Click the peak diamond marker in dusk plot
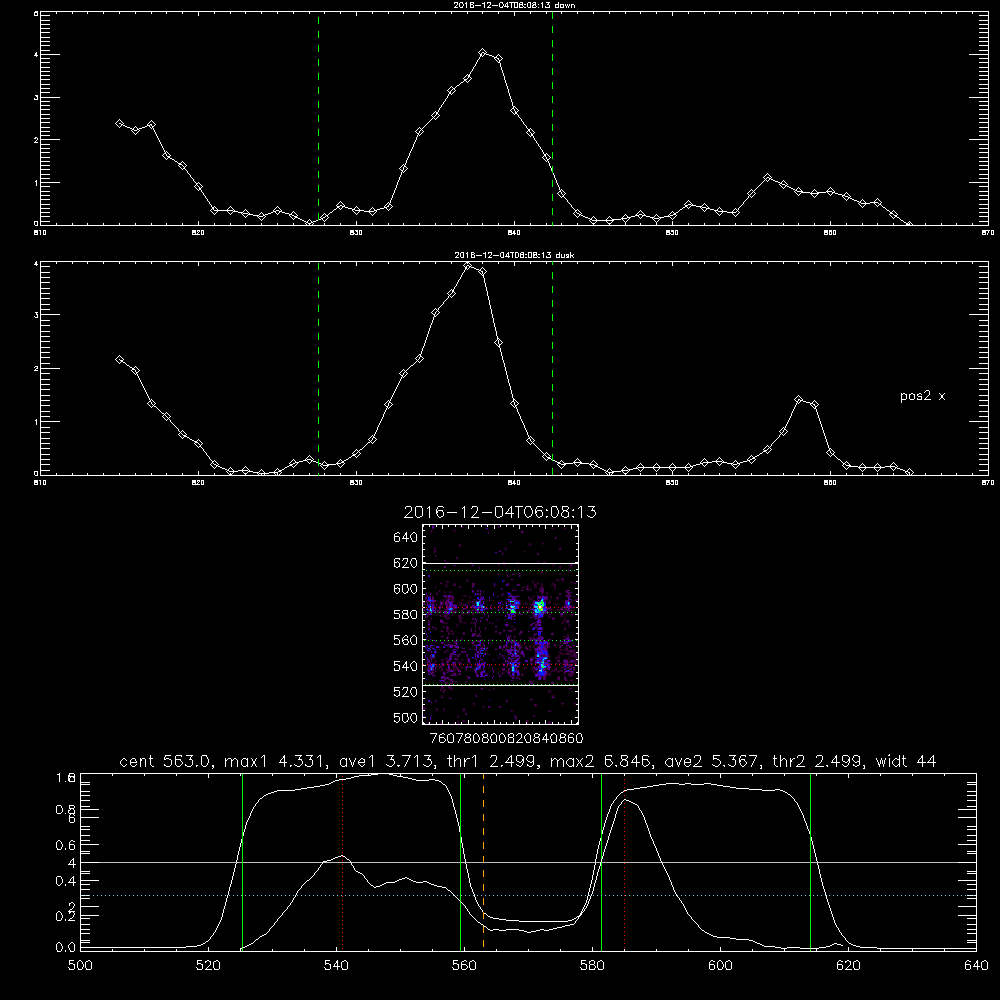Screen dimensions: 1000x1000 (467, 266)
